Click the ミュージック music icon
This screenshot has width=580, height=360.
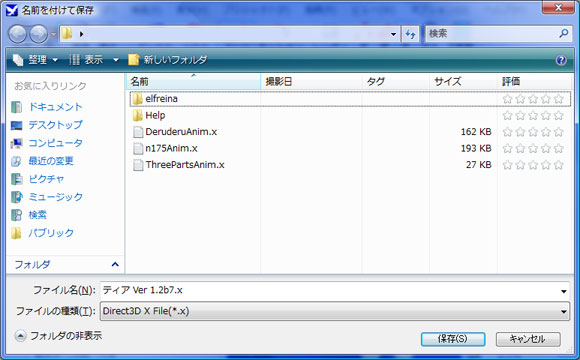[16, 197]
